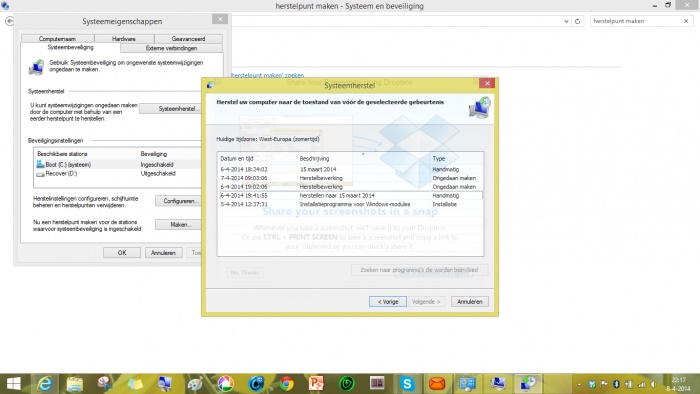Open the blue C app in taskbar
Viewport: 700px width, 394px height.
pyautogui.click(x=256, y=384)
